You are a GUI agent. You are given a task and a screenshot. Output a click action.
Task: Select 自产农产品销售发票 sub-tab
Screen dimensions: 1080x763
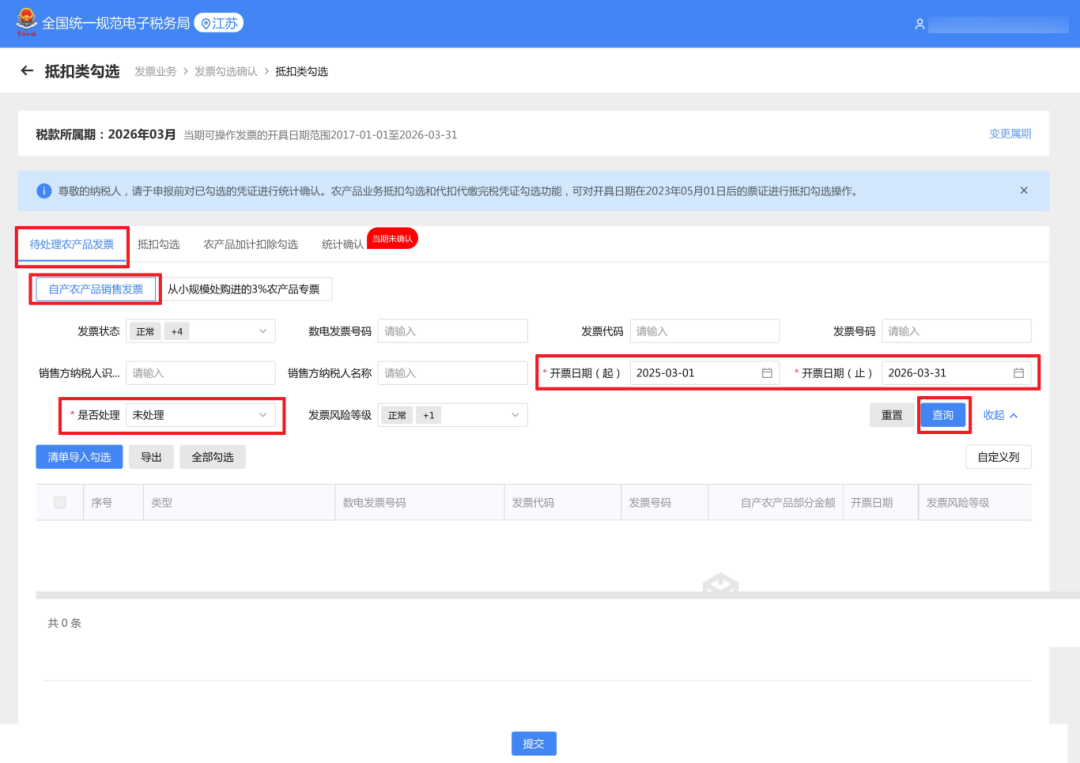tap(96, 289)
